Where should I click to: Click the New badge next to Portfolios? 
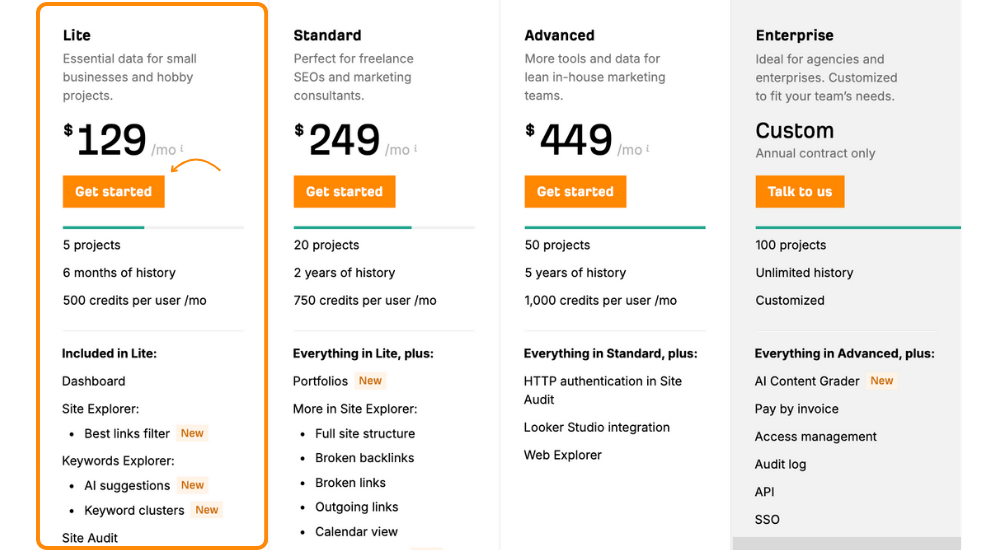[x=370, y=381]
